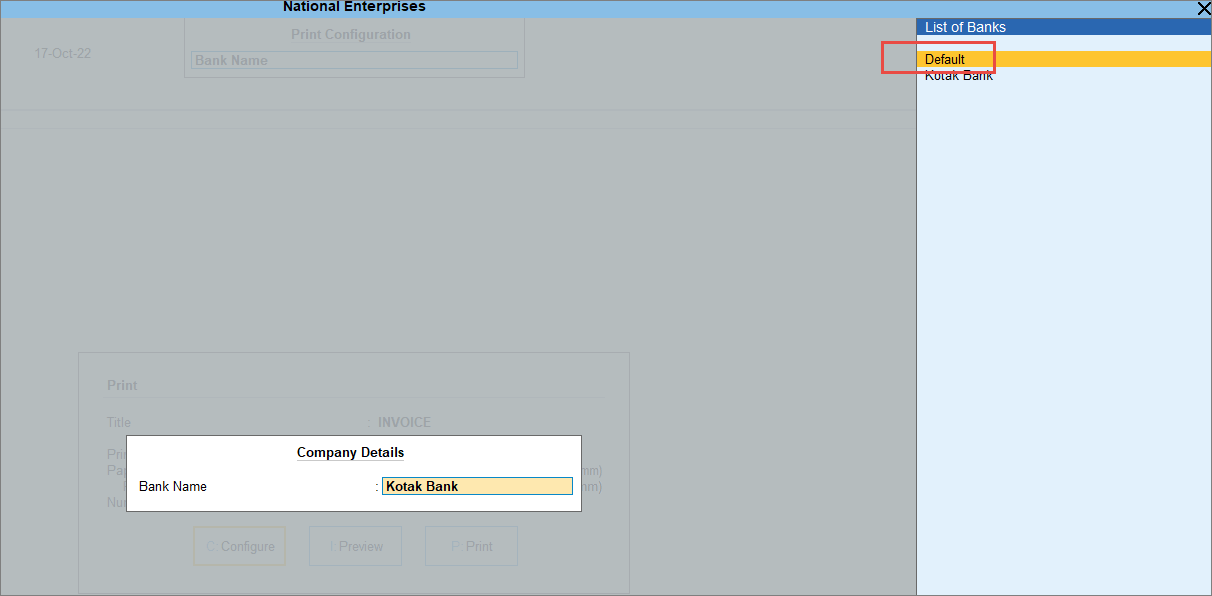This screenshot has height=596, width=1212.
Task: Click the Company Details heading
Action: pos(350,453)
